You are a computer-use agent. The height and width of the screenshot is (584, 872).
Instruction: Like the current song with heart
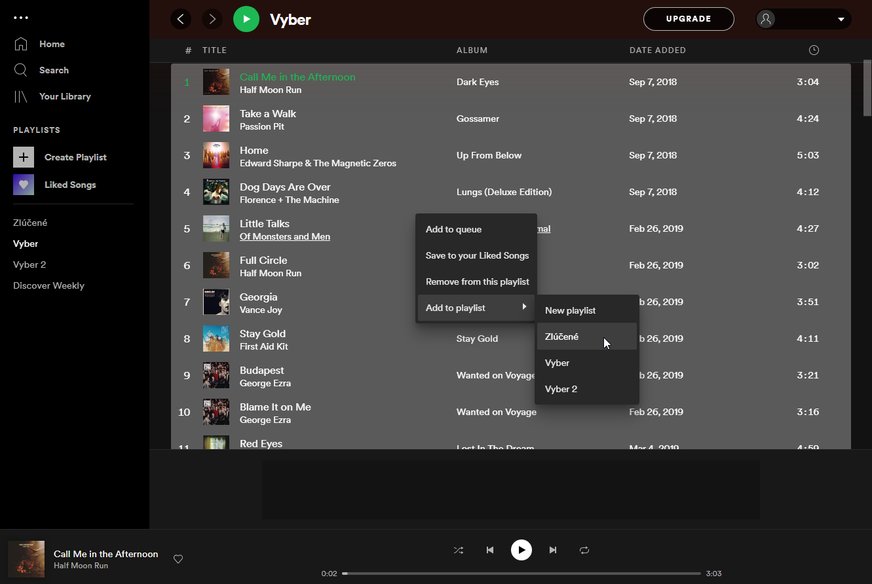[178, 559]
